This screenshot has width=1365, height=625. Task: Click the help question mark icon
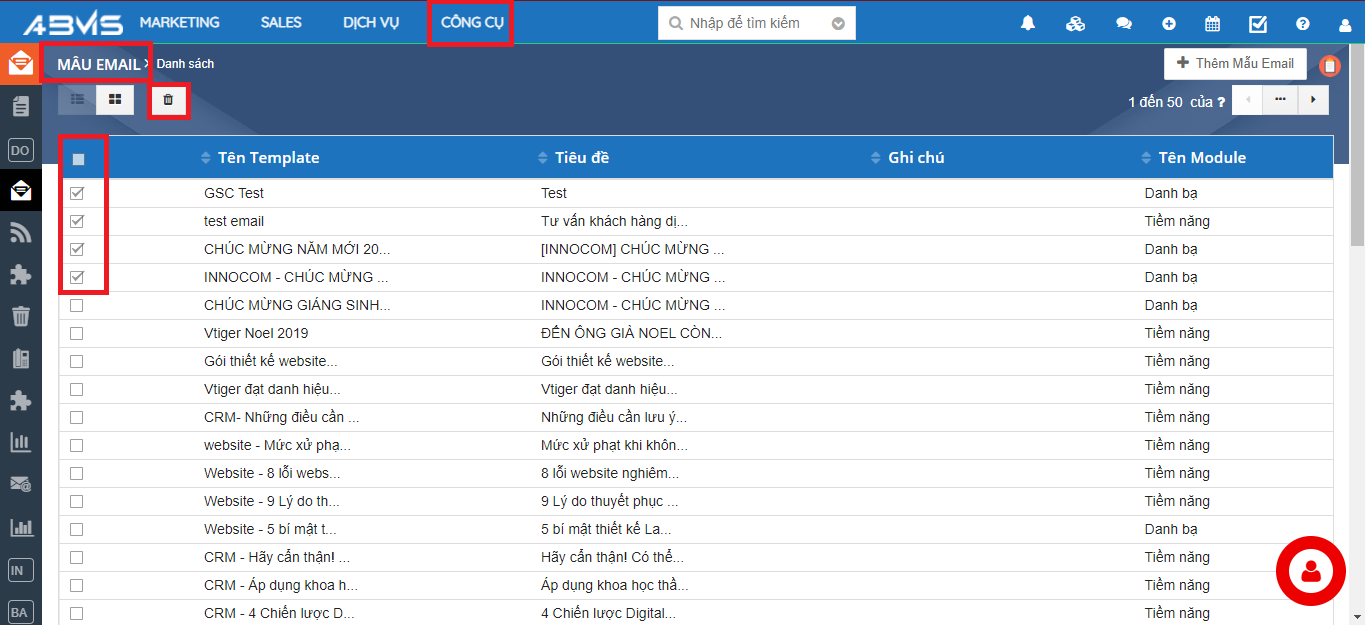click(1302, 24)
